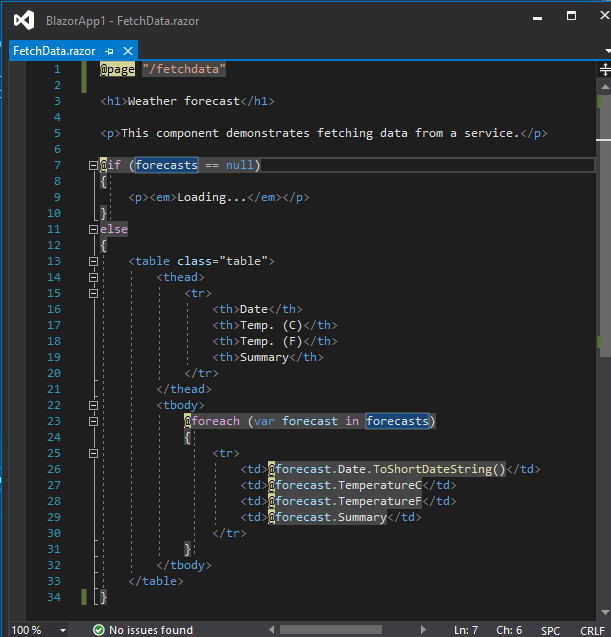Collapse the else block on line 11
The image size is (611, 637).
pyautogui.click(x=92, y=229)
